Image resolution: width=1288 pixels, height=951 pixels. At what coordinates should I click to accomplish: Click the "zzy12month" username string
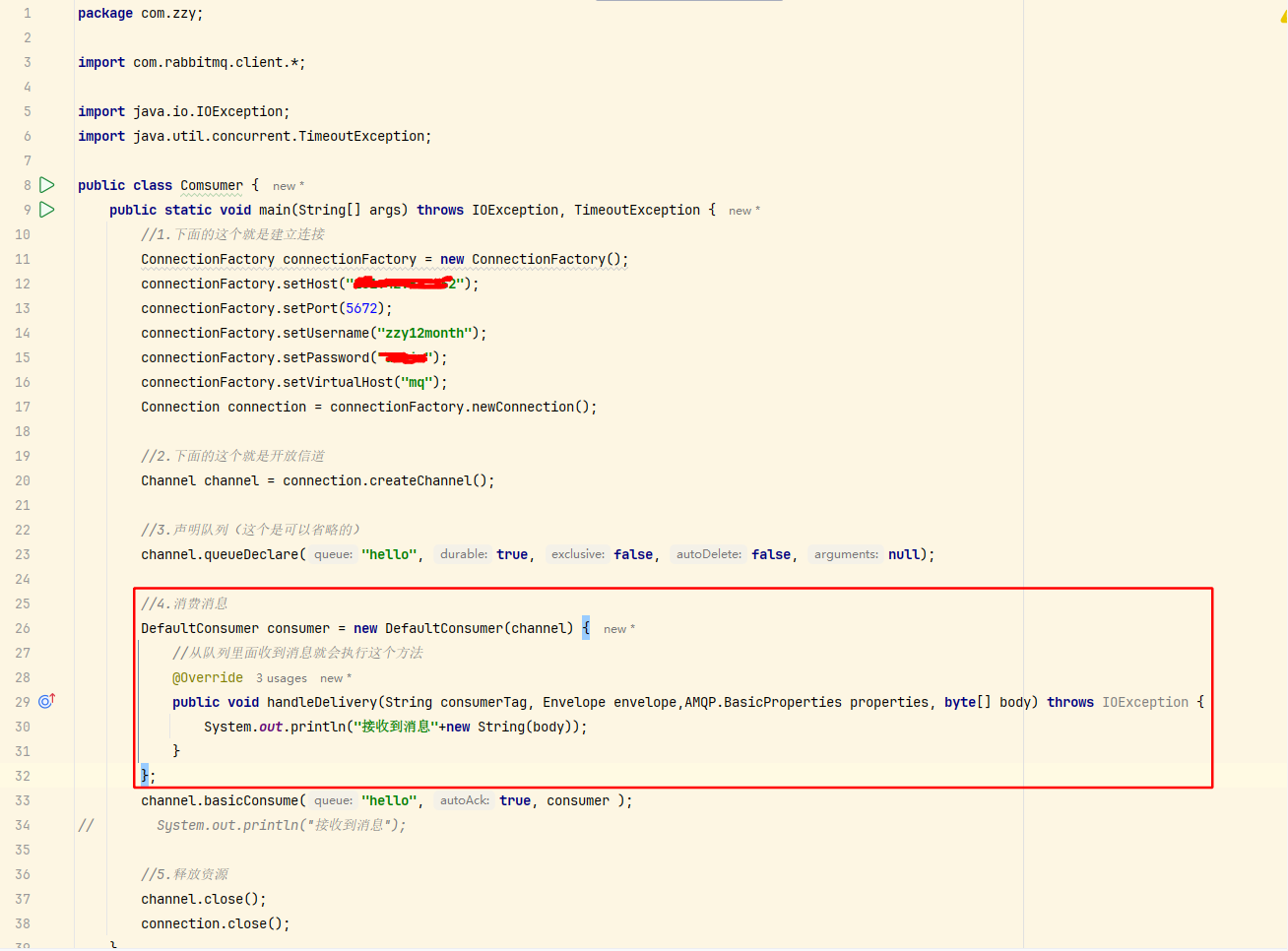tap(424, 333)
